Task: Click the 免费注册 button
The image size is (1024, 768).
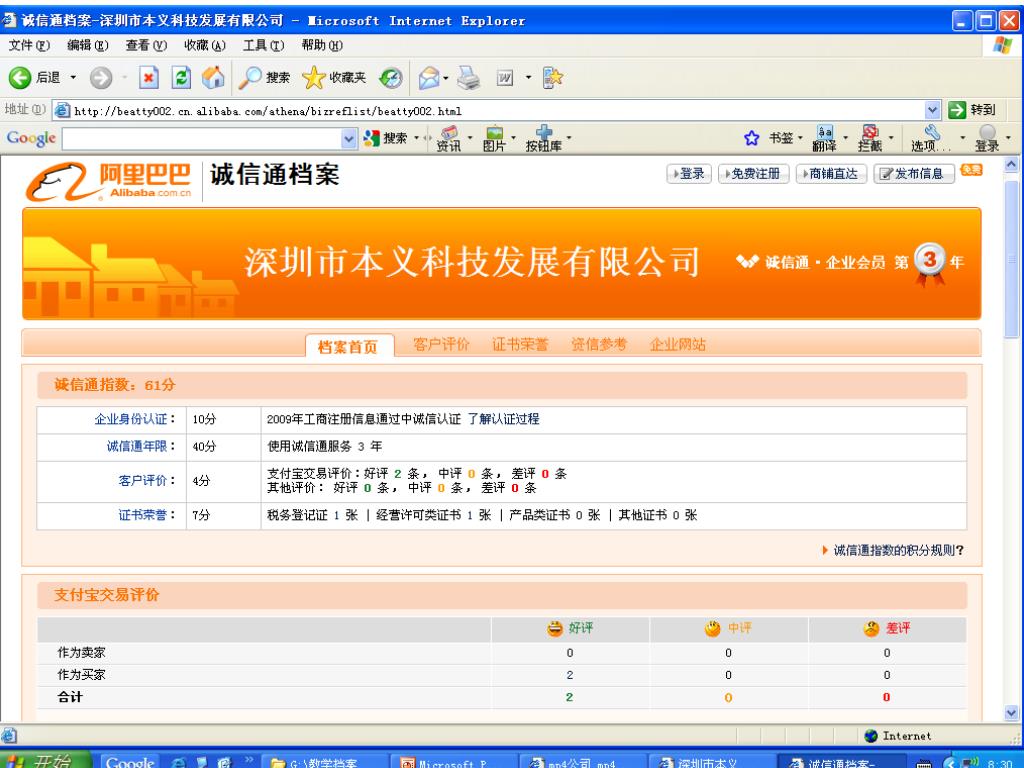Action: (754, 174)
